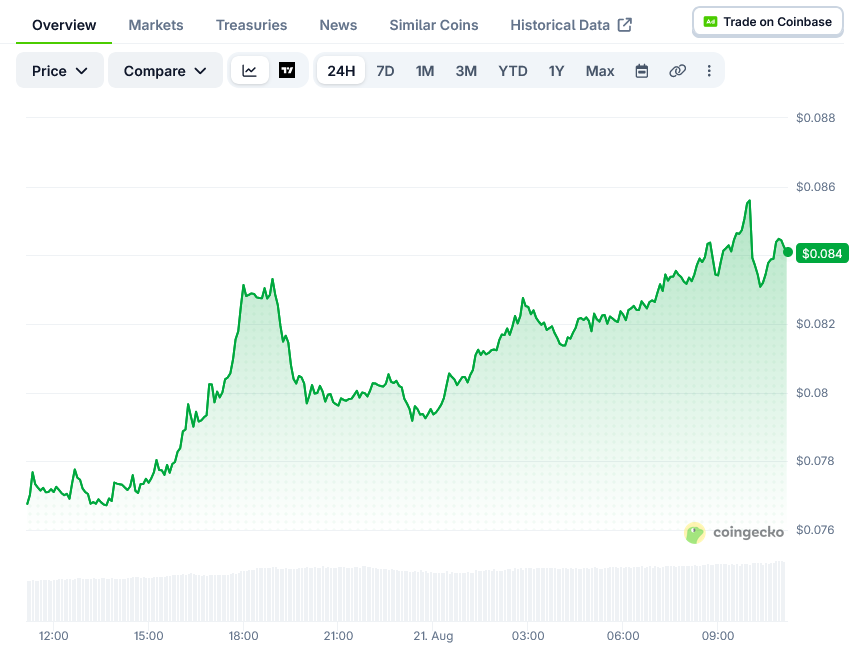This screenshot has height=646, width=856.
Task: Click the external link icon beside Historical Data
Action: point(625,25)
